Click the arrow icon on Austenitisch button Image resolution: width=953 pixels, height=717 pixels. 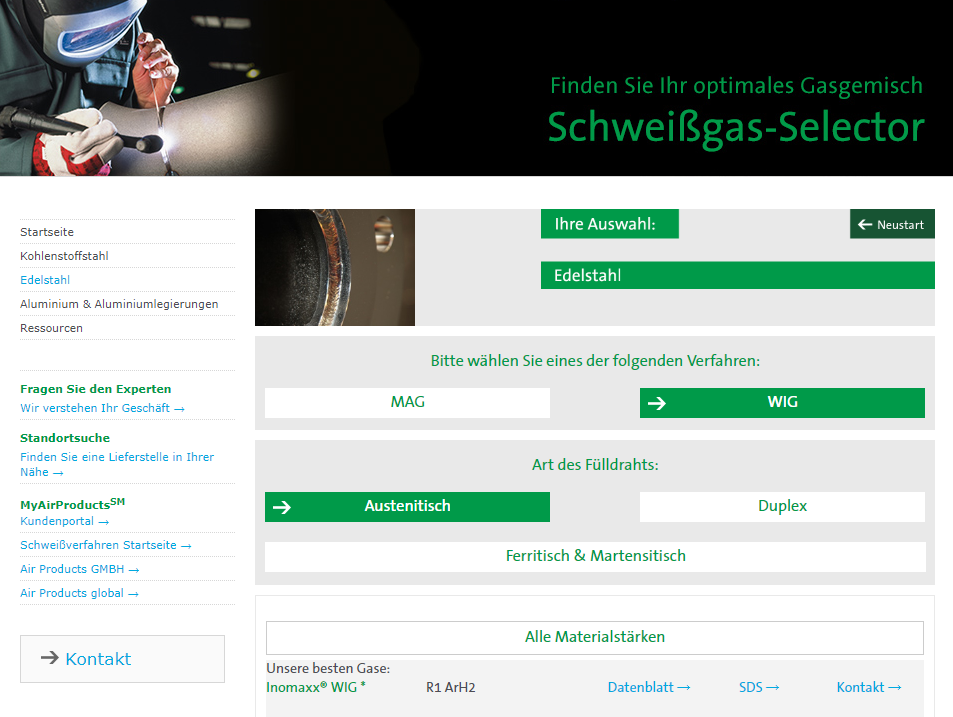pyautogui.click(x=281, y=507)
